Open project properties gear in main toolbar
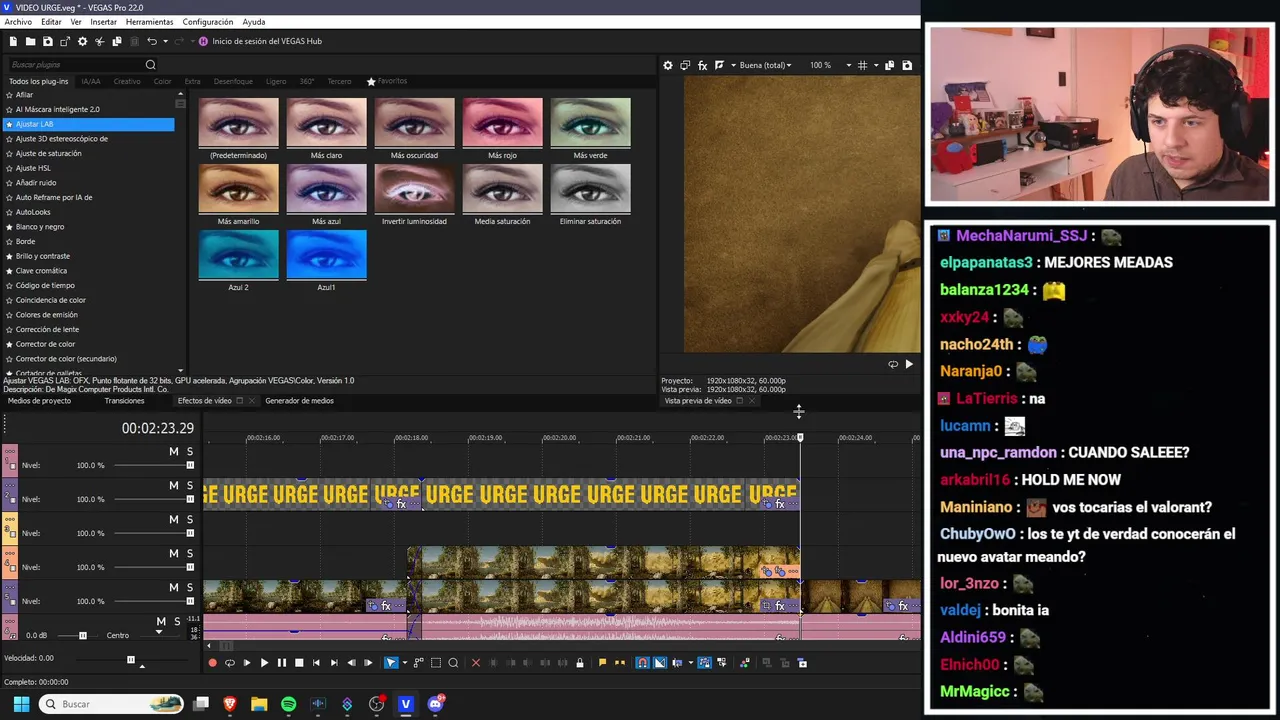Viewport: 1280px width, 720px height. (x=82, y=41)
